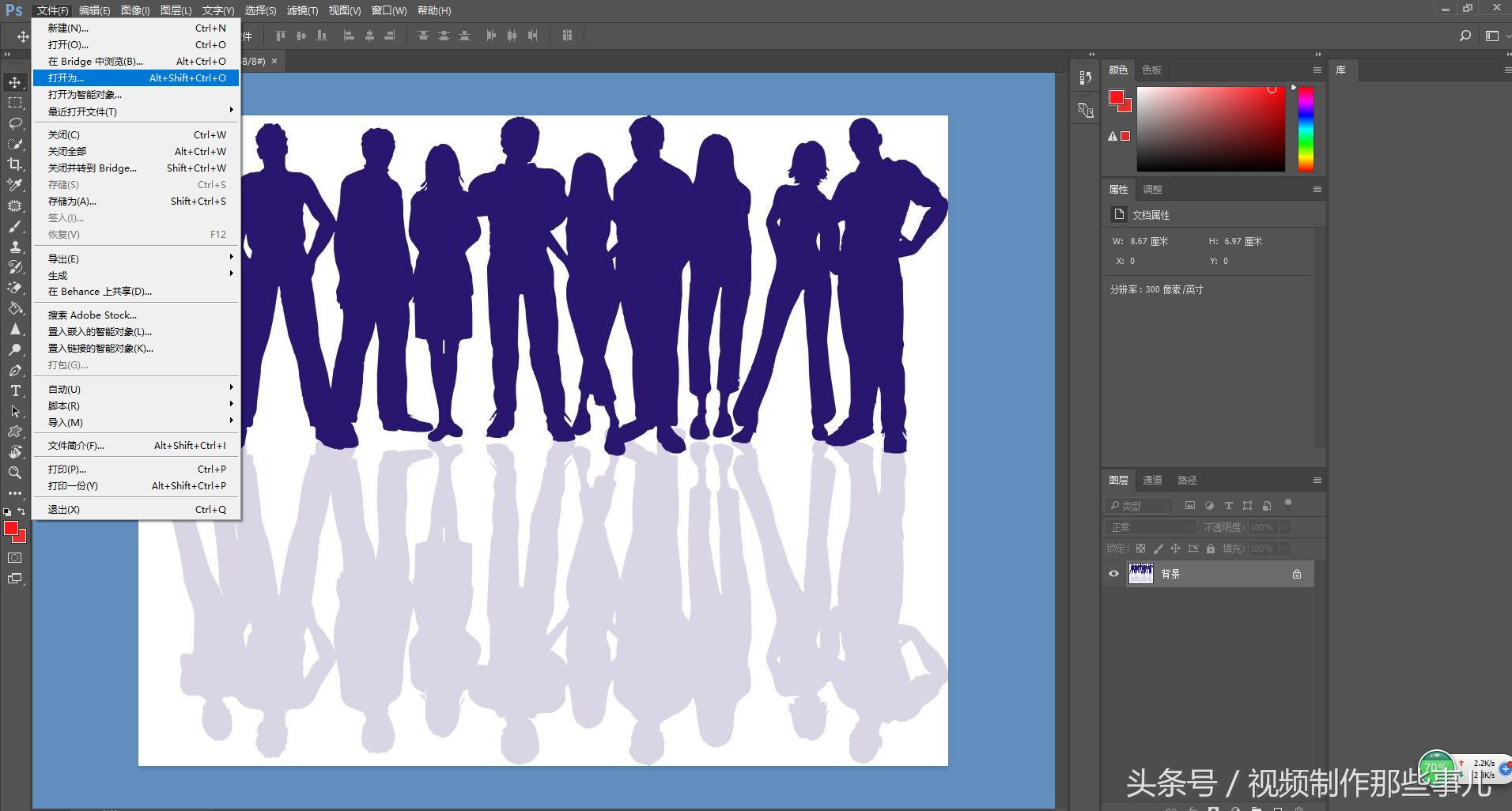Choose 存储为 from the File menu

tap(72, 202)
